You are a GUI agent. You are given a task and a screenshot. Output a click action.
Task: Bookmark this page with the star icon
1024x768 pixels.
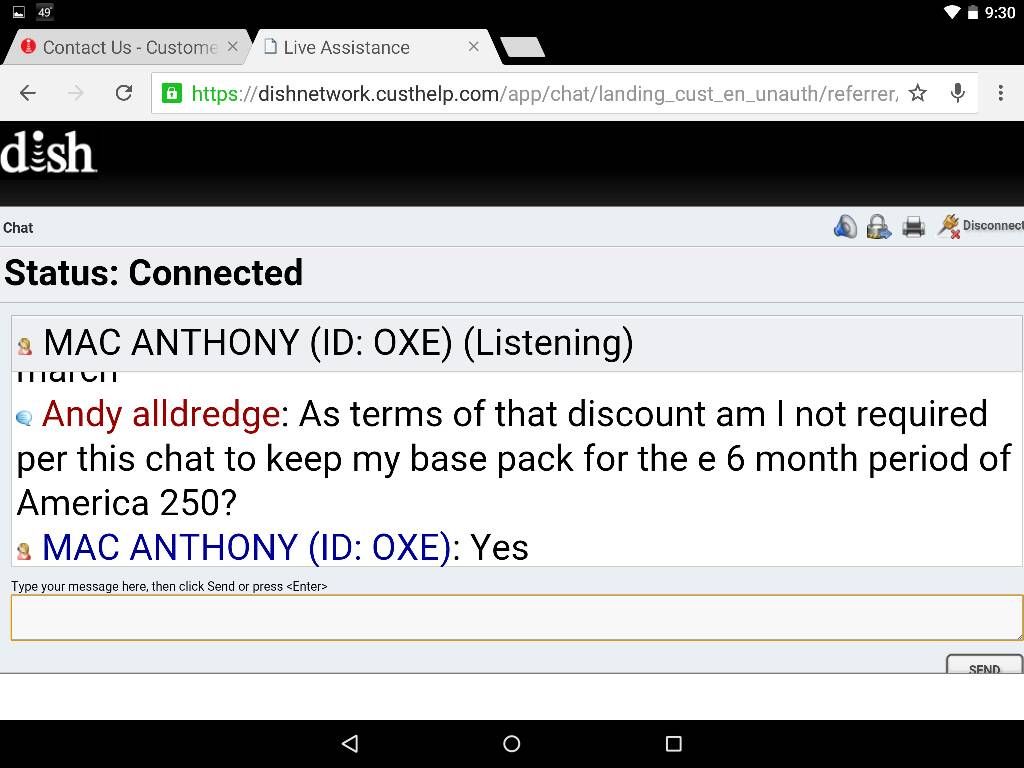918,93
